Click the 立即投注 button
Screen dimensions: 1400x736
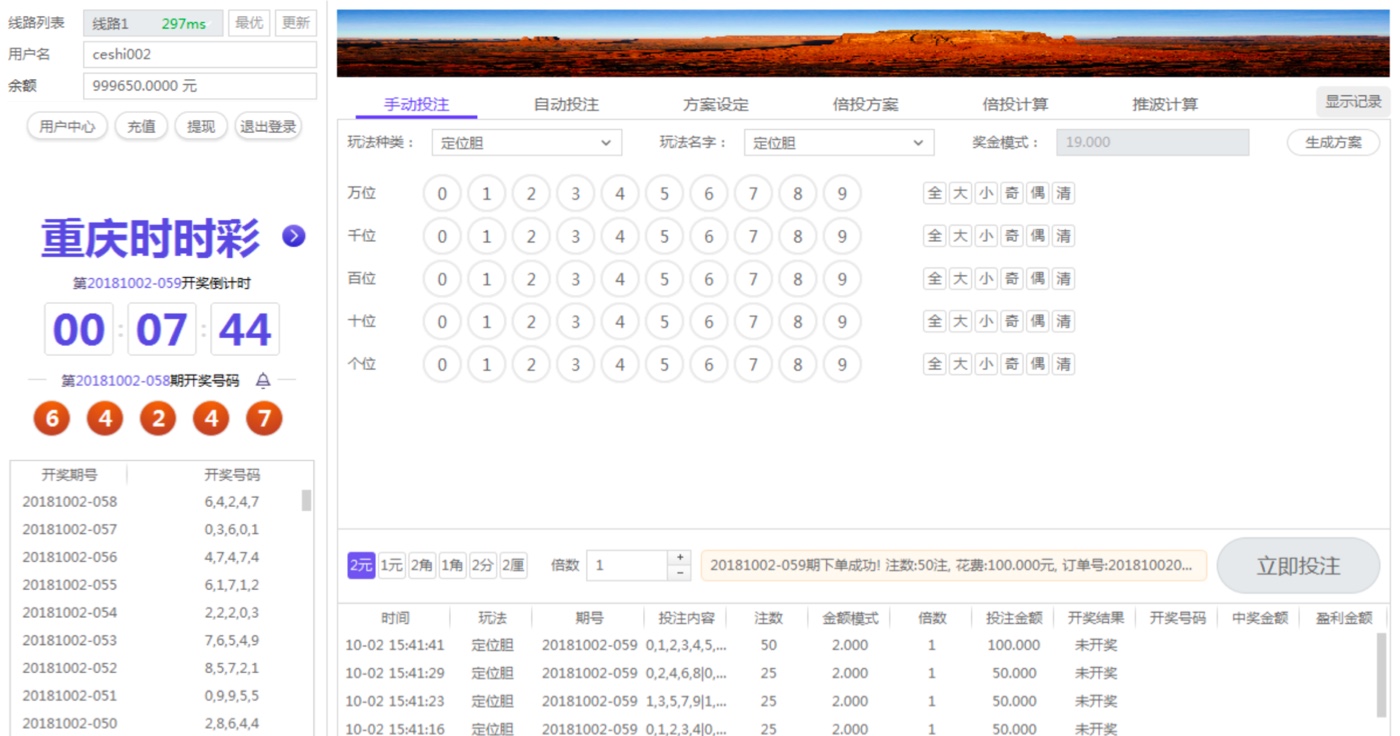coord(1297,566)
